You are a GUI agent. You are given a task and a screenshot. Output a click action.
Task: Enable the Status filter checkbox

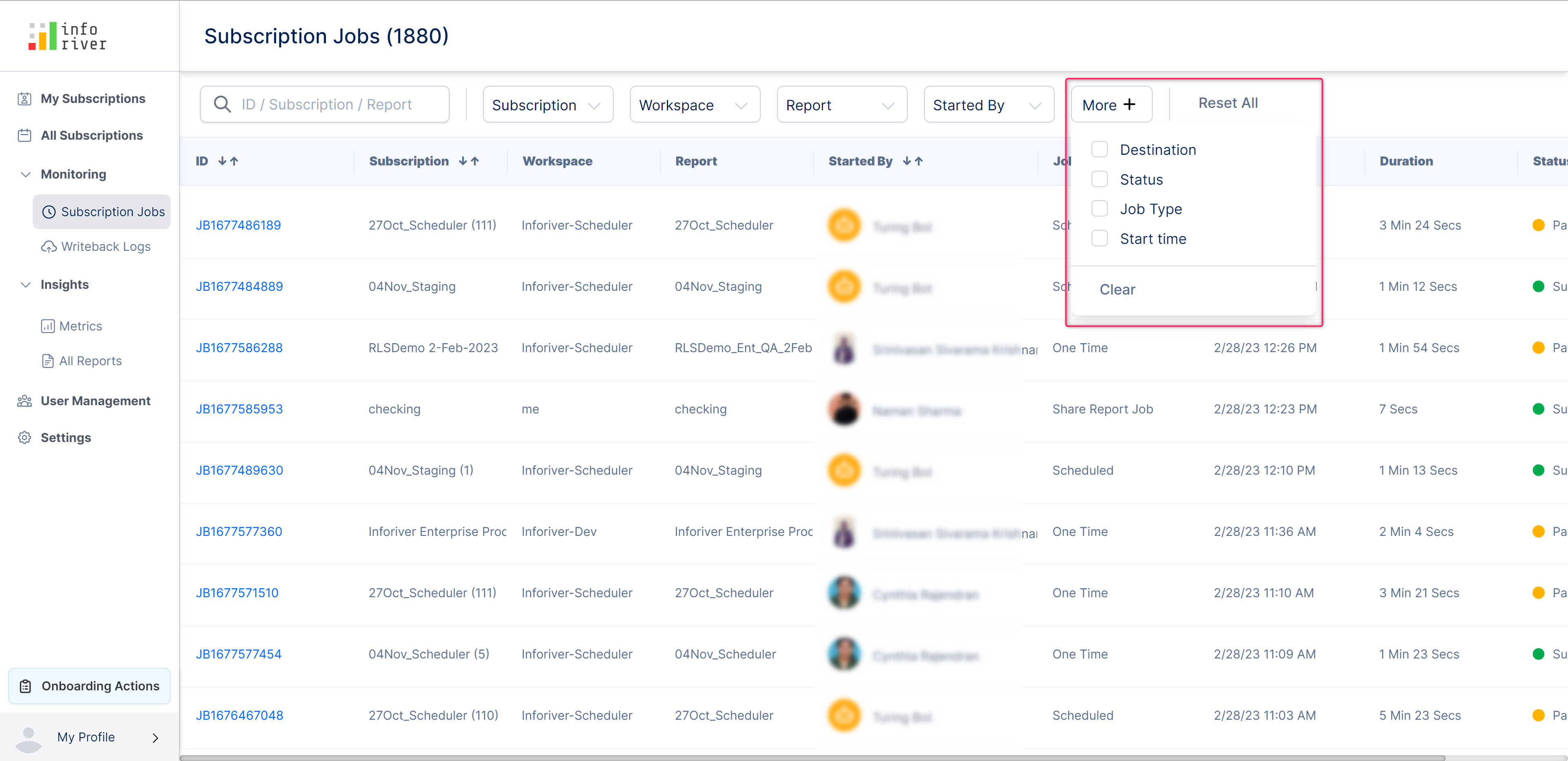click(1099, 180)
